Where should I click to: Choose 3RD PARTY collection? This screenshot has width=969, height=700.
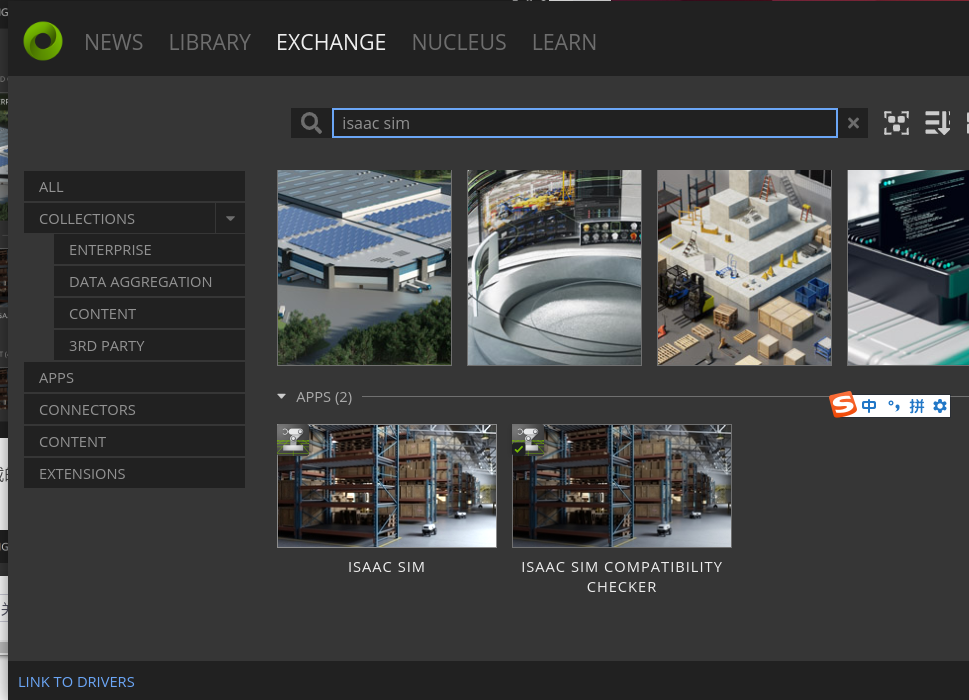point(149,346)
